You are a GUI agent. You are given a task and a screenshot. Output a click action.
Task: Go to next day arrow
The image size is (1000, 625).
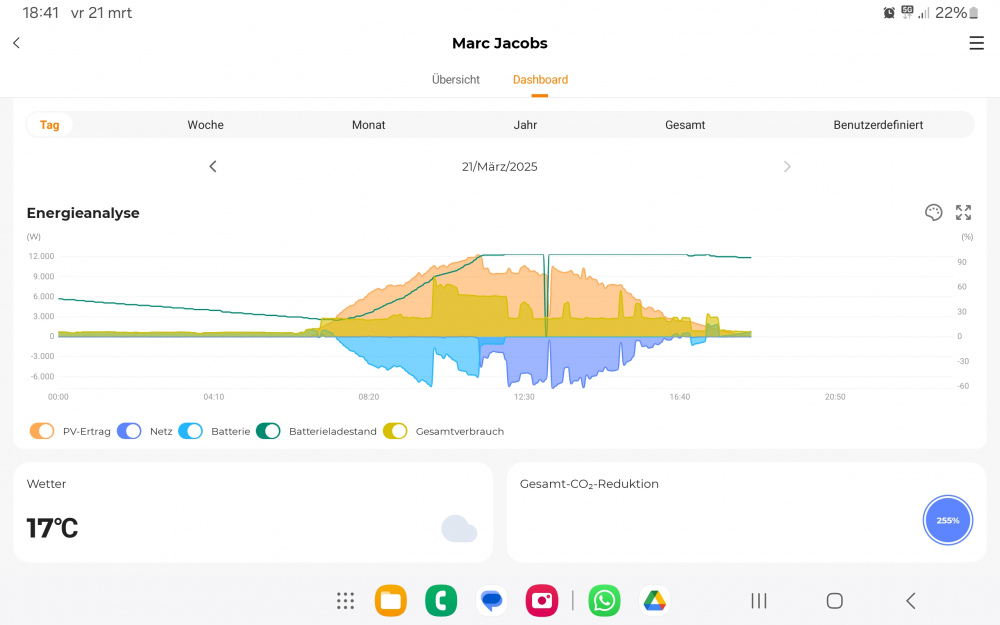click(x=787, y=167)
